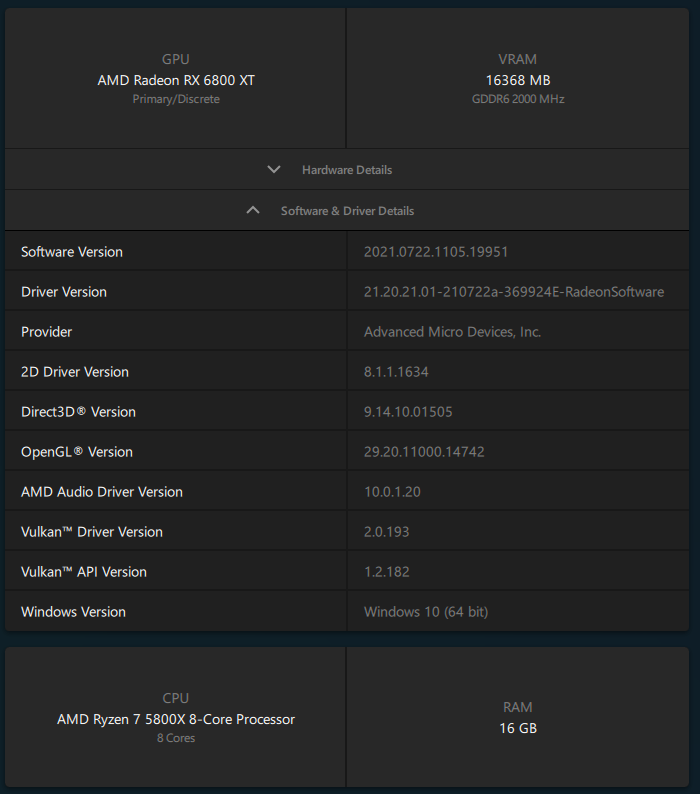Click the Driver Version label
Image resolution: width=700 pixels, height=794 pixels.
[x=64, y=292]
